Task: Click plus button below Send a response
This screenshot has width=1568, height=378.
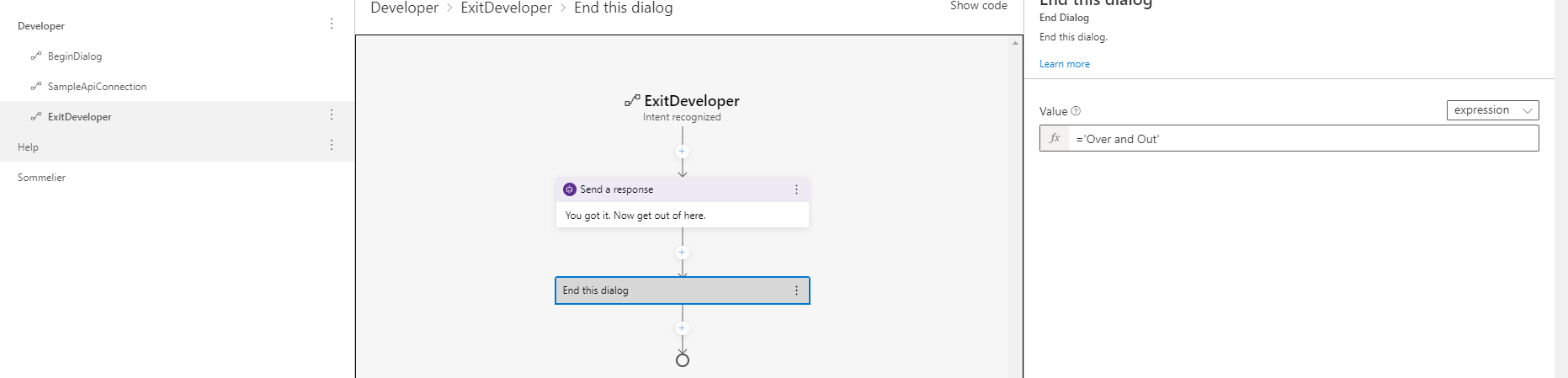Action: pyautogui.click(x=683, y=253)
